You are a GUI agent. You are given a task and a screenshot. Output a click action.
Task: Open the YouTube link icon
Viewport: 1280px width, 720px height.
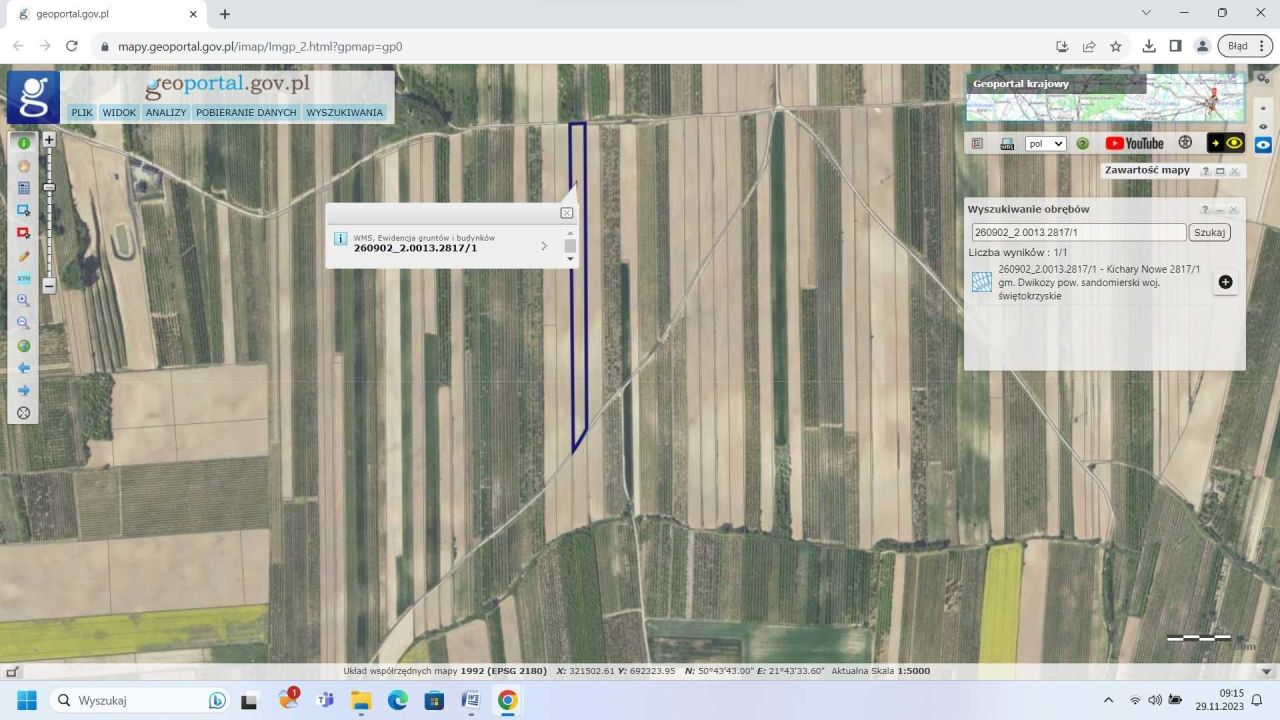click(x=1134, y=143)
